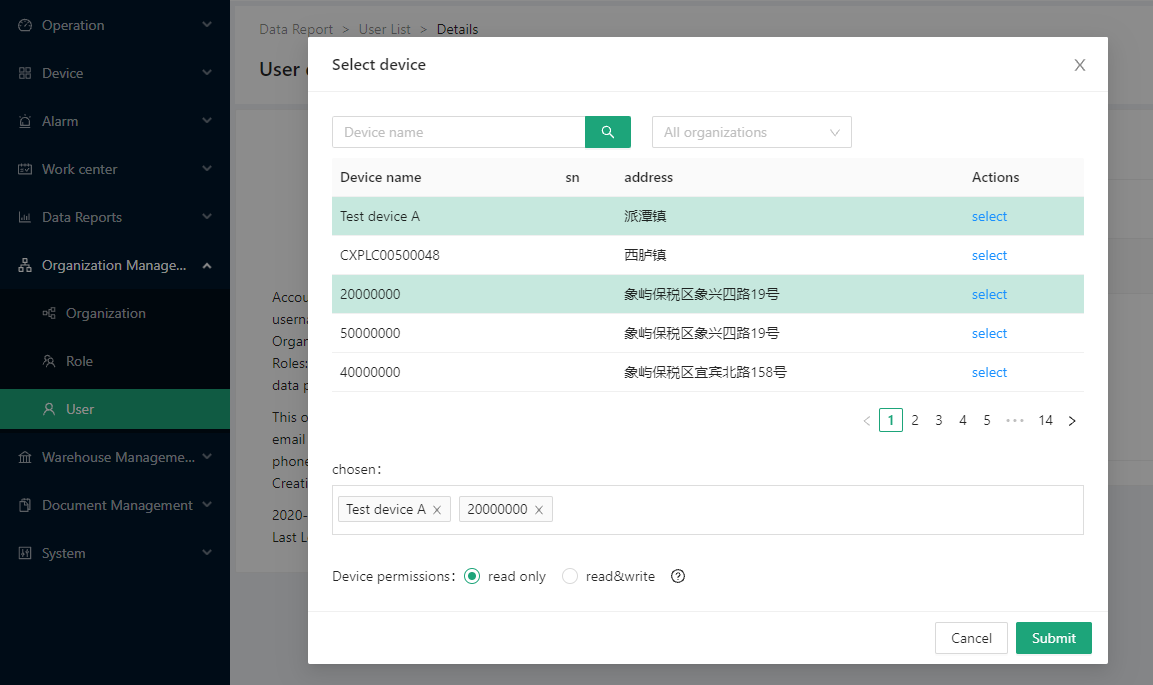Image resolution: width=1153 pixels, height=685 pixels.
Task: Open Data Reports menu label
Action: tap(82, 218)
